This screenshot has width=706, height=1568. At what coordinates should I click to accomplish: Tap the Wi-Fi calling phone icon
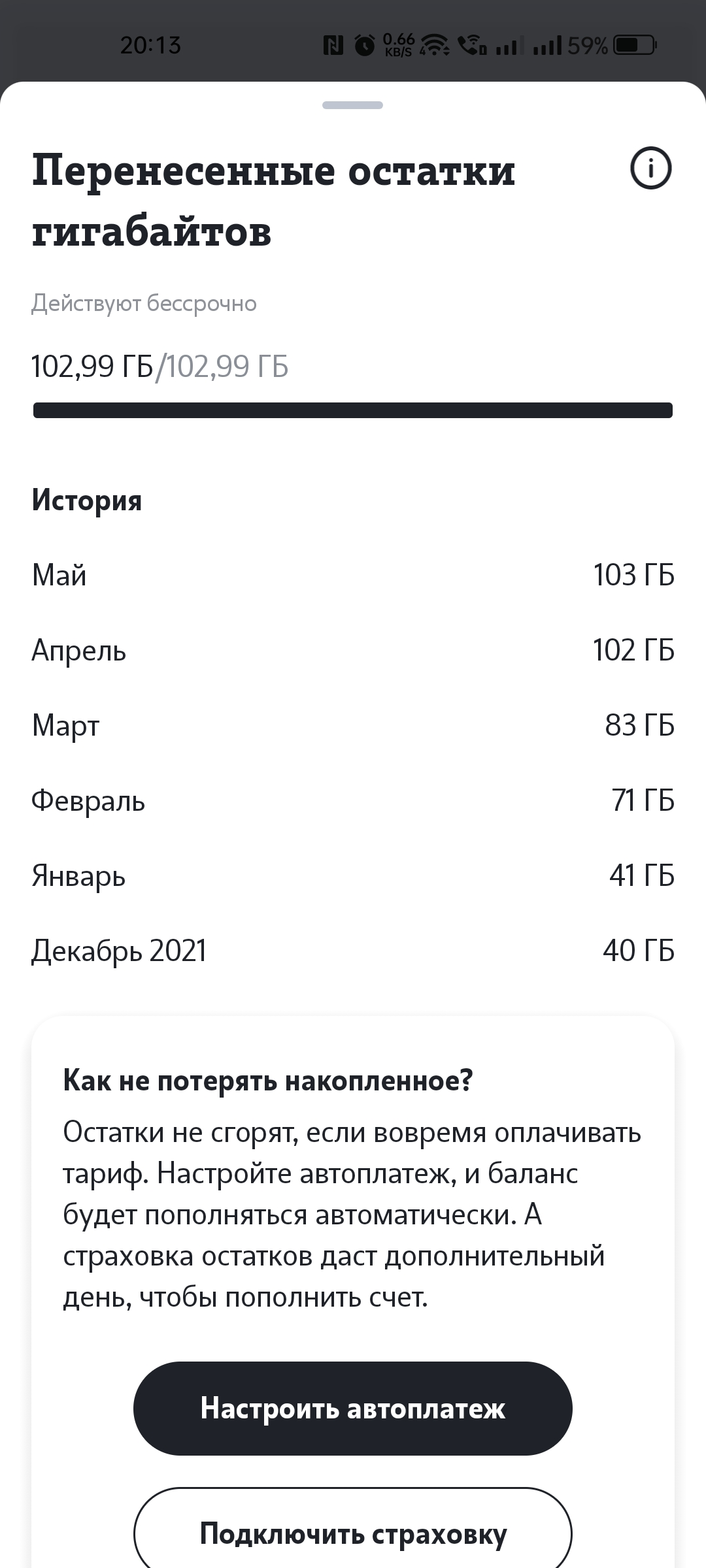pos(472,46)
